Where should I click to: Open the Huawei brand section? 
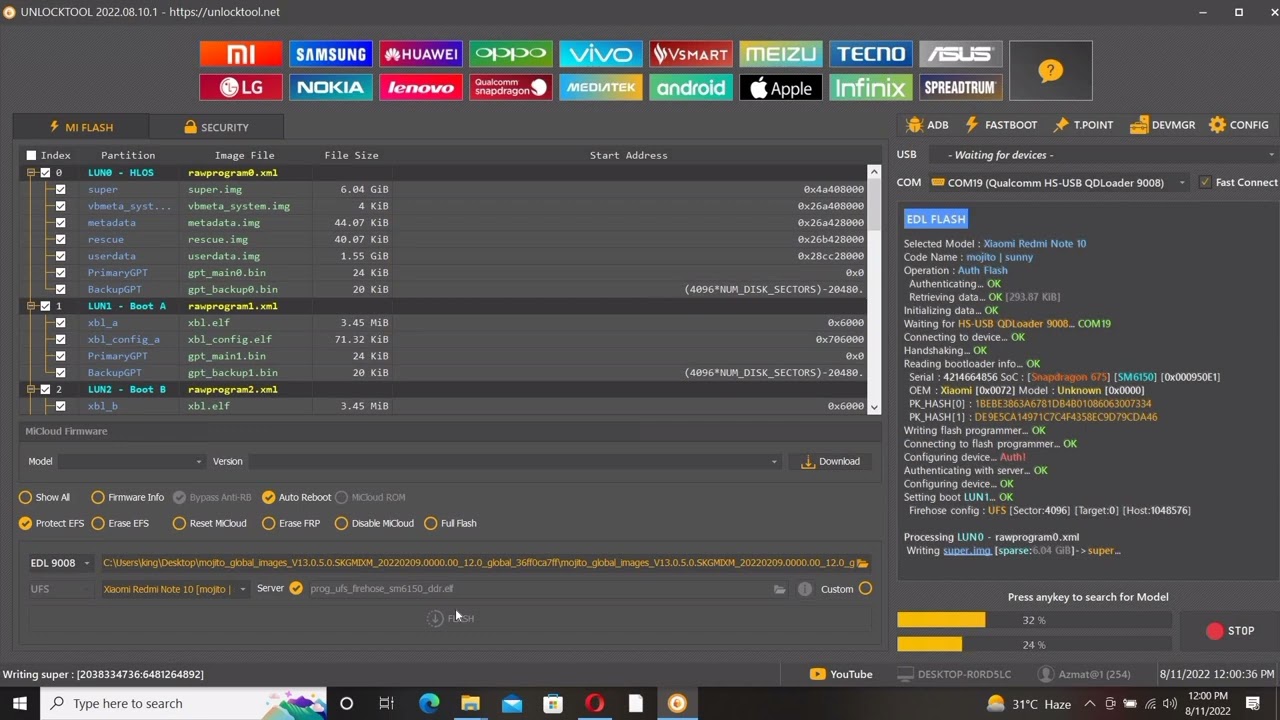421,54
